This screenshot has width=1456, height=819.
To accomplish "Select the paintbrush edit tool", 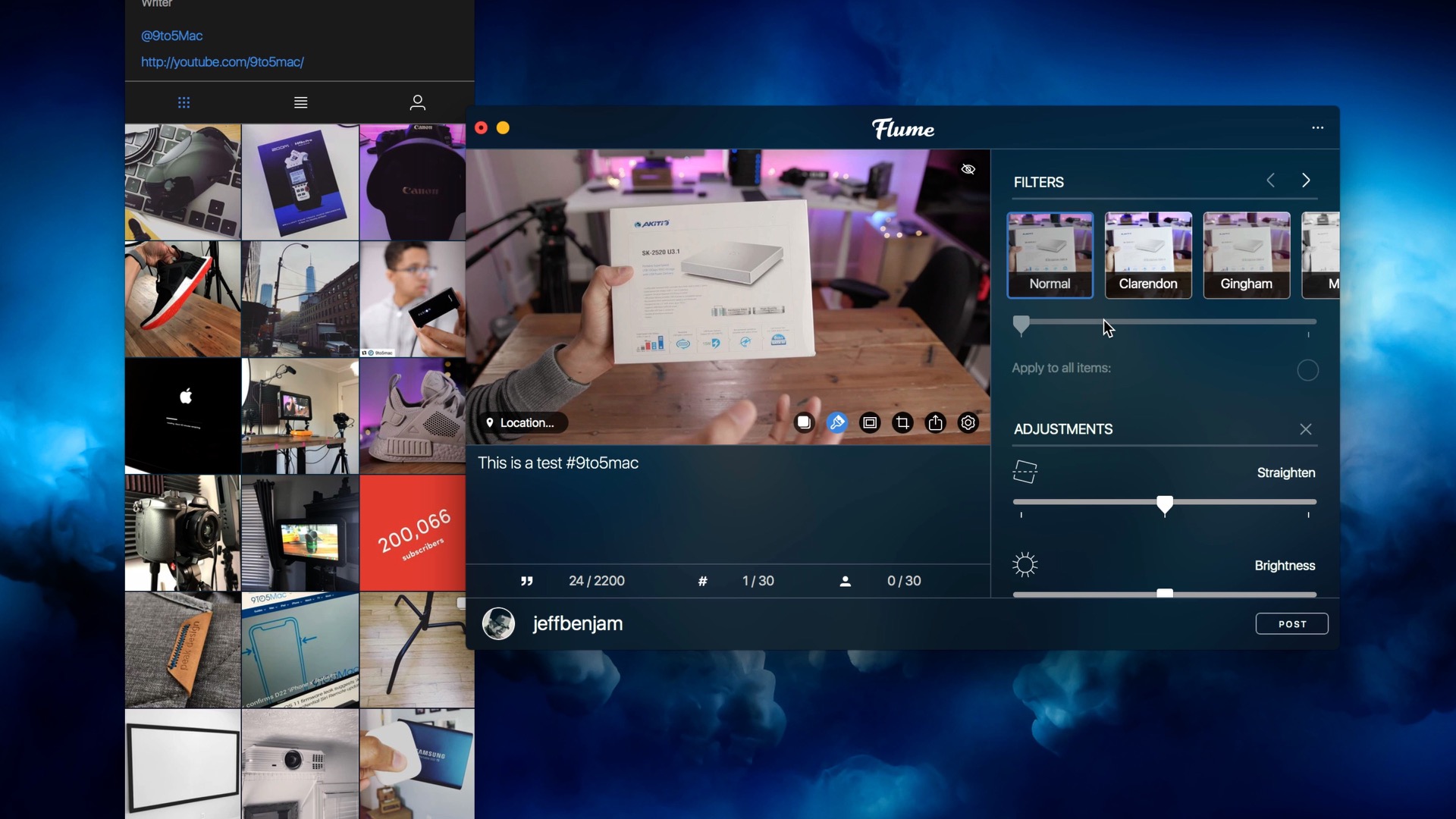I will (x=837, y=422).
